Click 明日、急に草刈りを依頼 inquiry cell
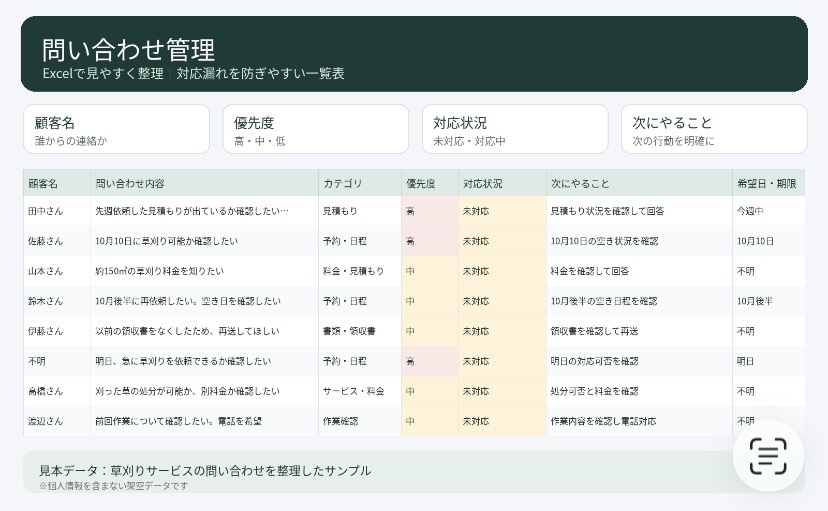 [x=204, y=362]
